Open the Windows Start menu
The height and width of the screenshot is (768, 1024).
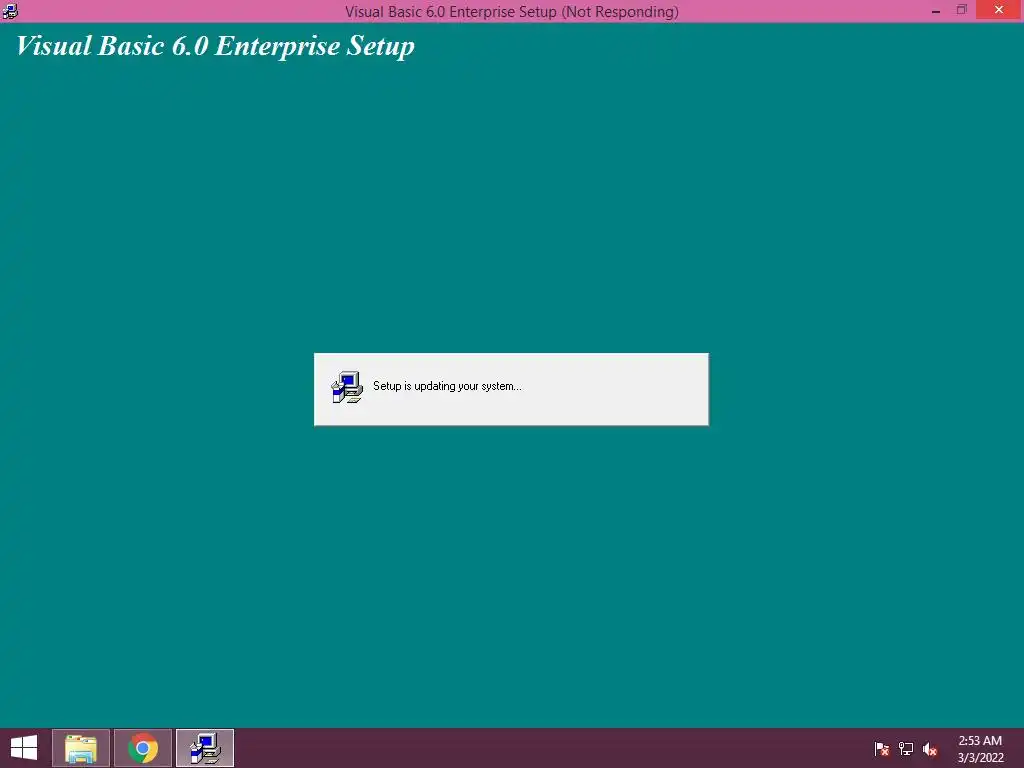[x=24, y=748]
